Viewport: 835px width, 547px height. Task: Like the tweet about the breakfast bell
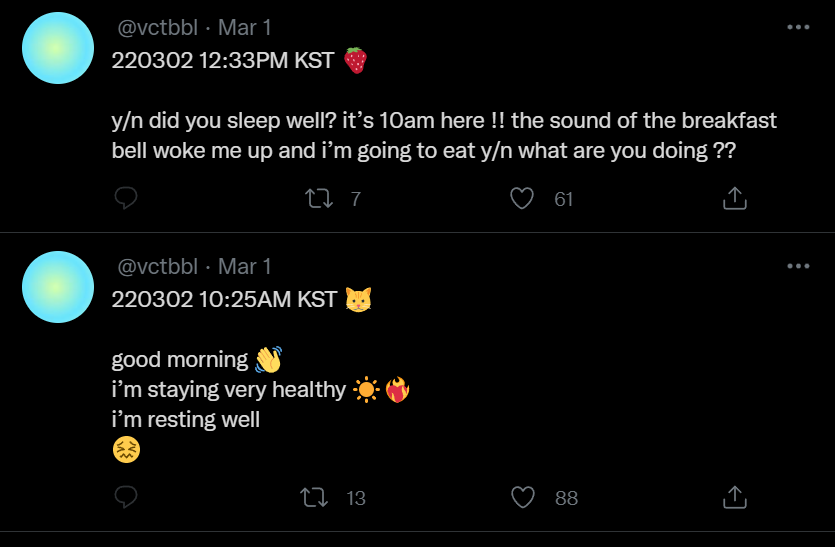522,199
